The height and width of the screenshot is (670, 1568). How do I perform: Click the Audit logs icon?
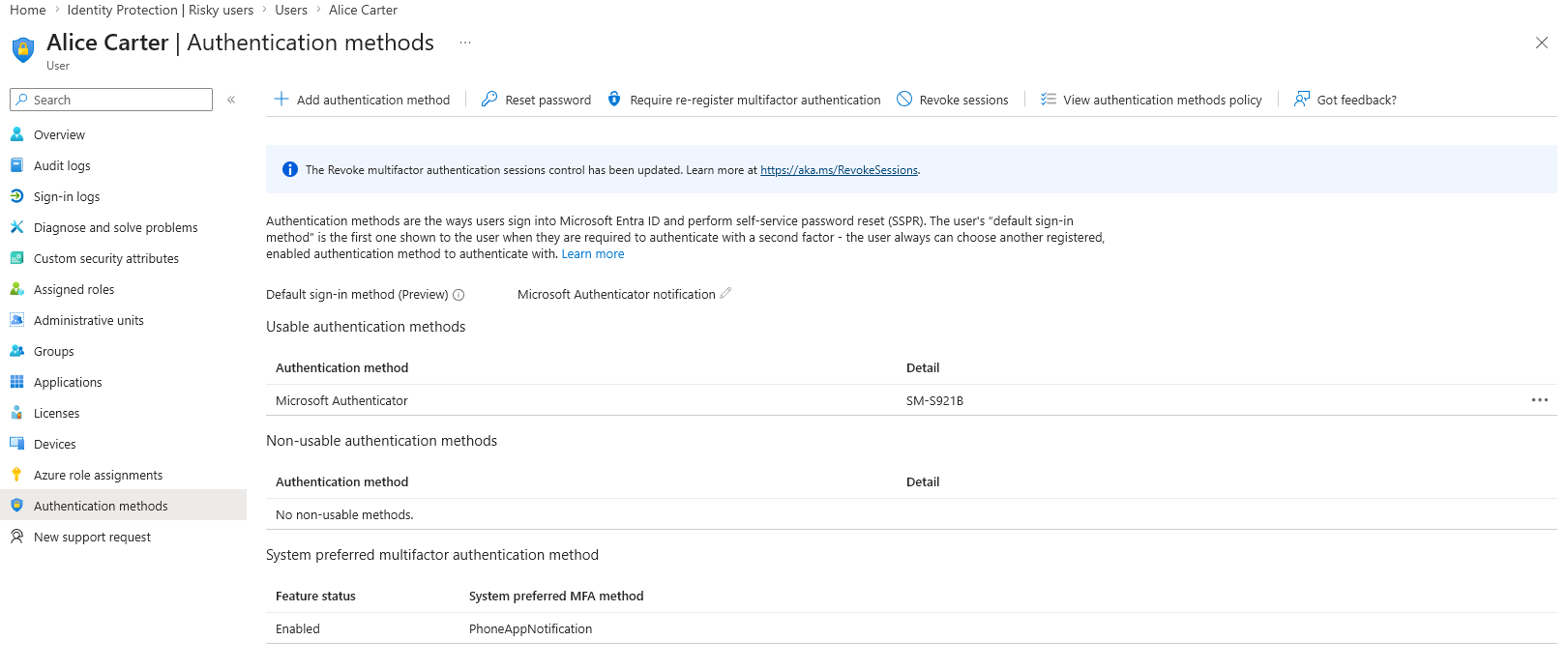[x=16, y=165]
